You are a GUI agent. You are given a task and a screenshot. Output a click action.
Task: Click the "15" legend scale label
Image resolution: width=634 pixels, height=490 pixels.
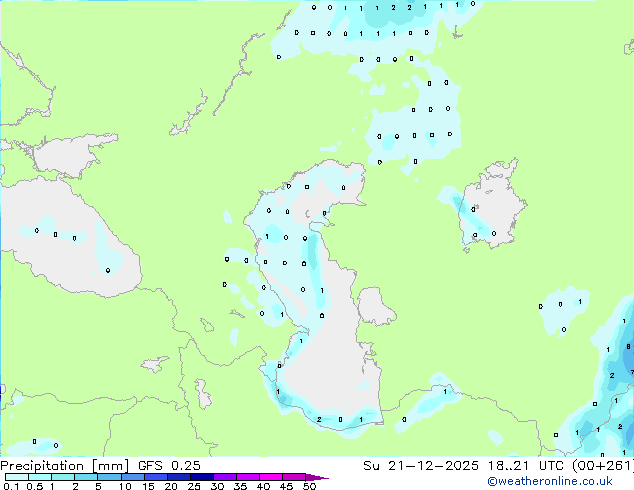[148, 486]
